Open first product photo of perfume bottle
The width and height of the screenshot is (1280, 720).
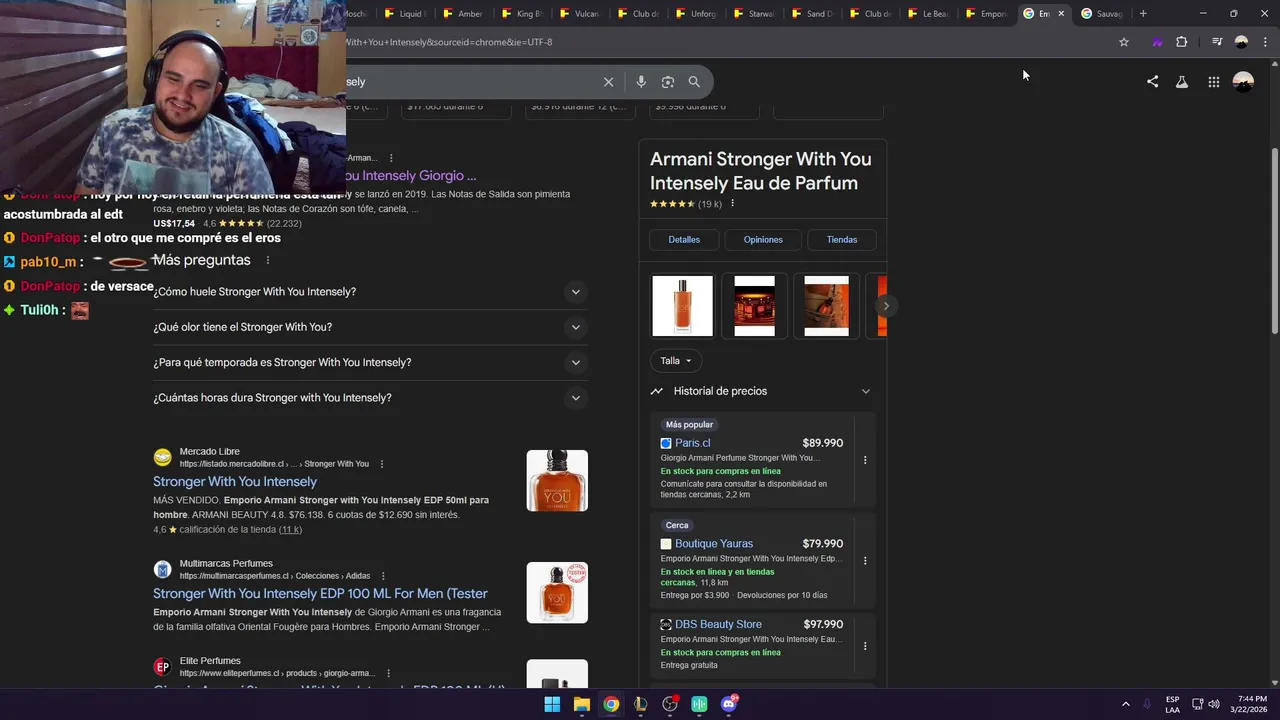click(682, 306)
